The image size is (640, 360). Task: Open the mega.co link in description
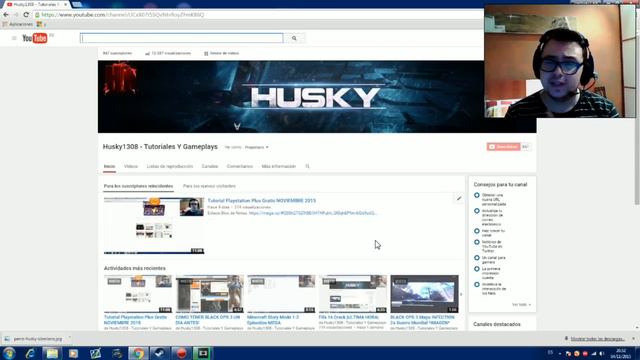[313, 213]
